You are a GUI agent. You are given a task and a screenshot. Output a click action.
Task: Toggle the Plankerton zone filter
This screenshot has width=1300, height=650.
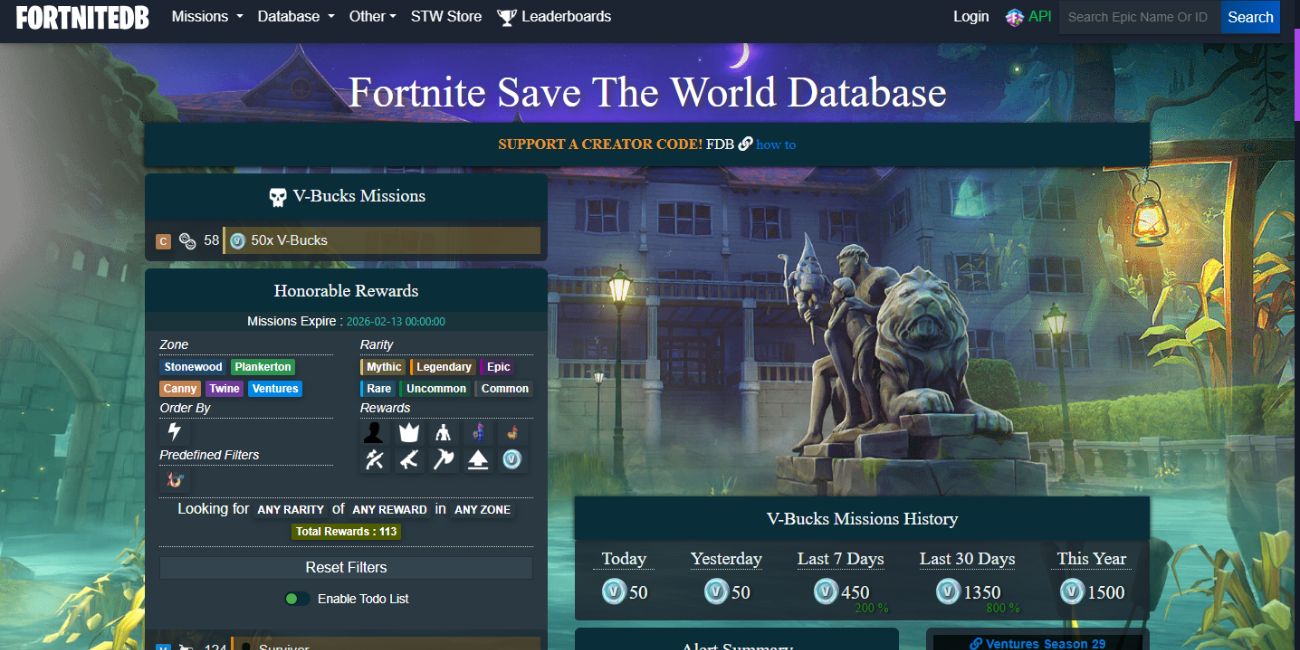point(262,366)
